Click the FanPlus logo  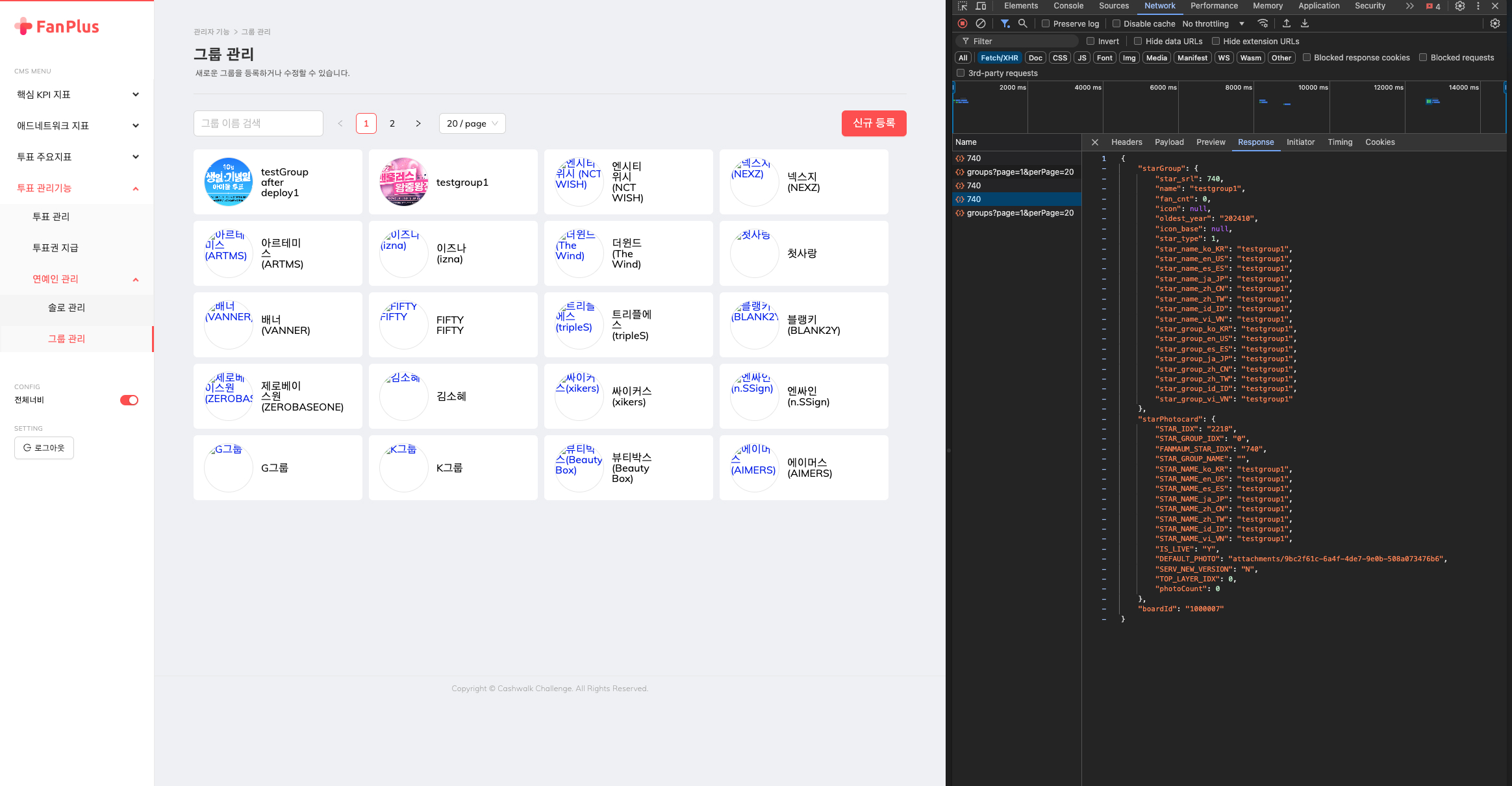tap(57, 27)
